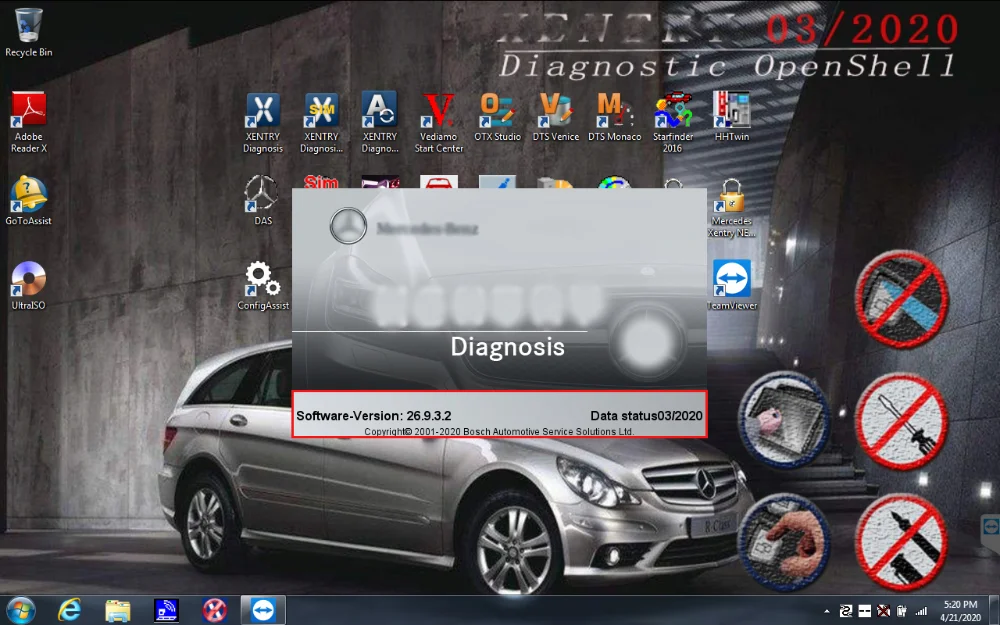The height and width of the screenshot is (625, 1000).
Task: Click the red Sim icon behind the splash
Action: coord(321,182)
